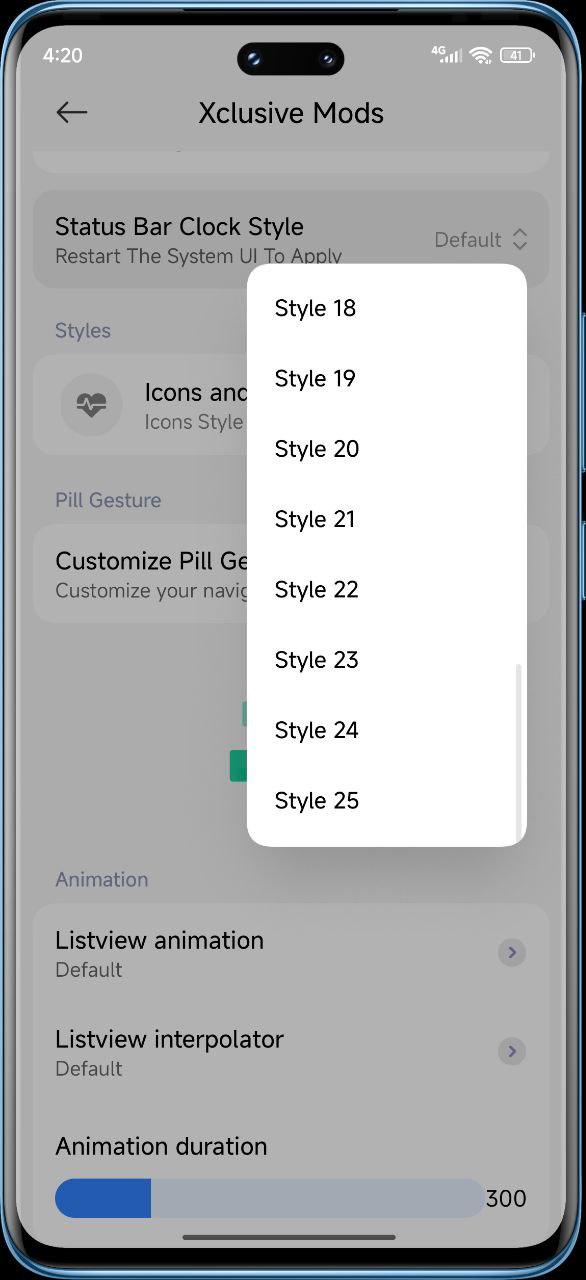
Task: Tap the Listview animation row
Action: 291,953
